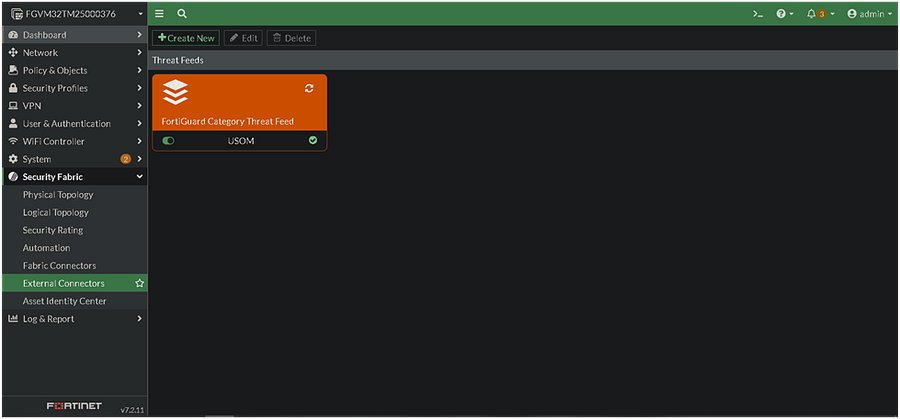
Task: Expand the Log & Report chevron
Action: pyautogui.click(x=139, y=319)
